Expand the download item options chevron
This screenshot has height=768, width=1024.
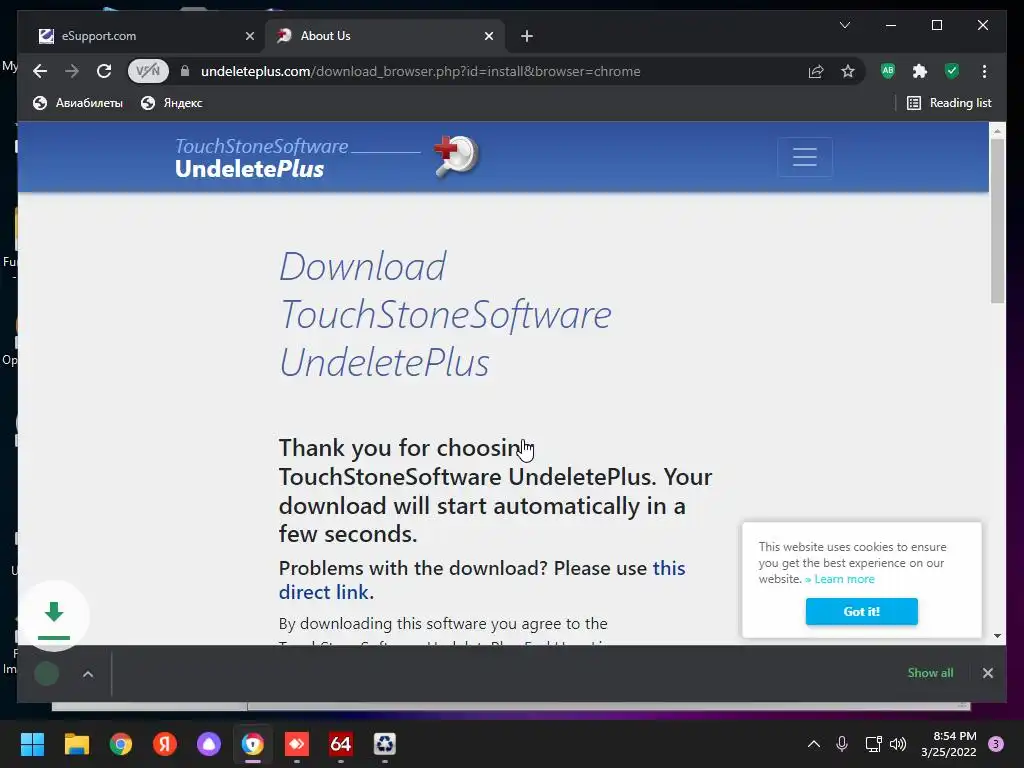click(x=88, y=674)
